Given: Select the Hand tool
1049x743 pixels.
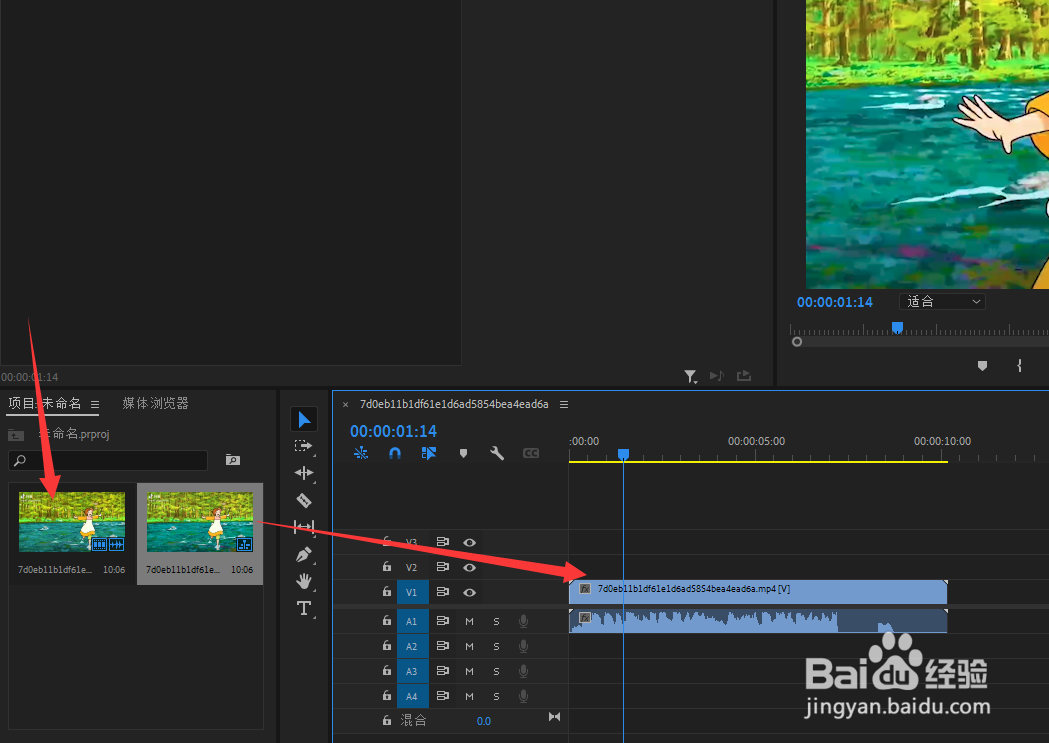Looking at the screenshot, I should click(304, 581).
